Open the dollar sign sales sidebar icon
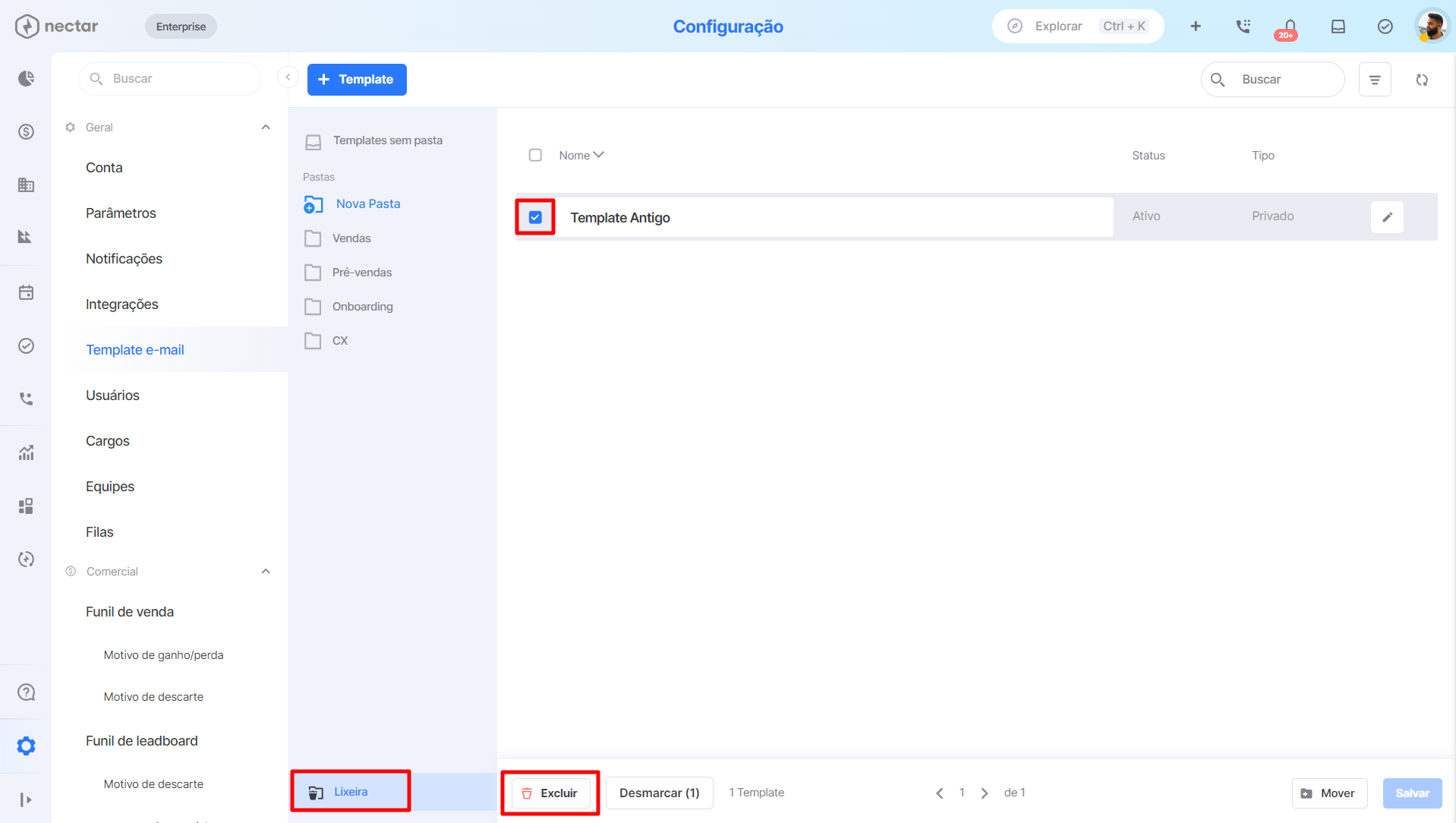This screenshot has height=823, width=1456. 26,132
